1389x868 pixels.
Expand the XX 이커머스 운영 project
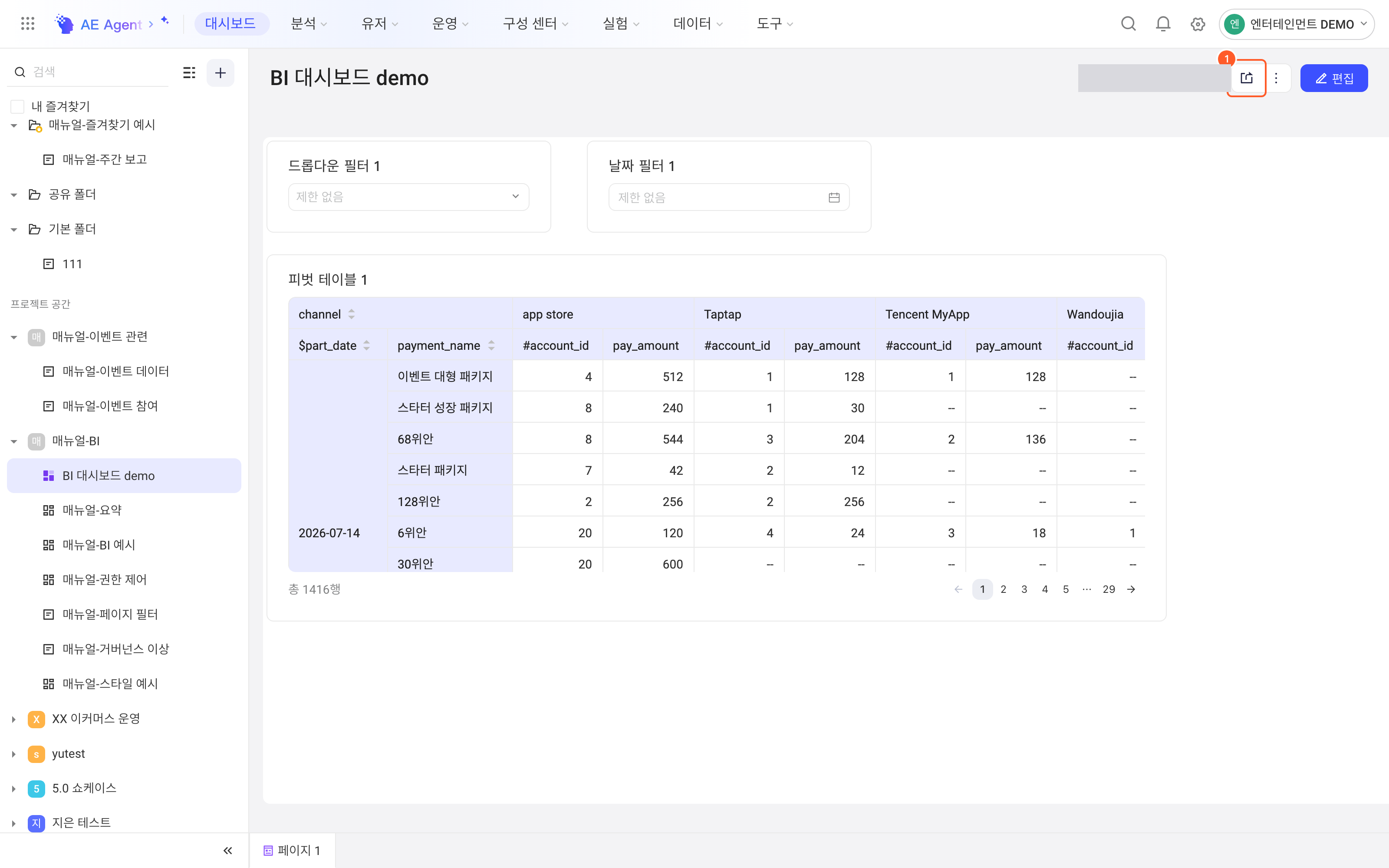(14, 719)
